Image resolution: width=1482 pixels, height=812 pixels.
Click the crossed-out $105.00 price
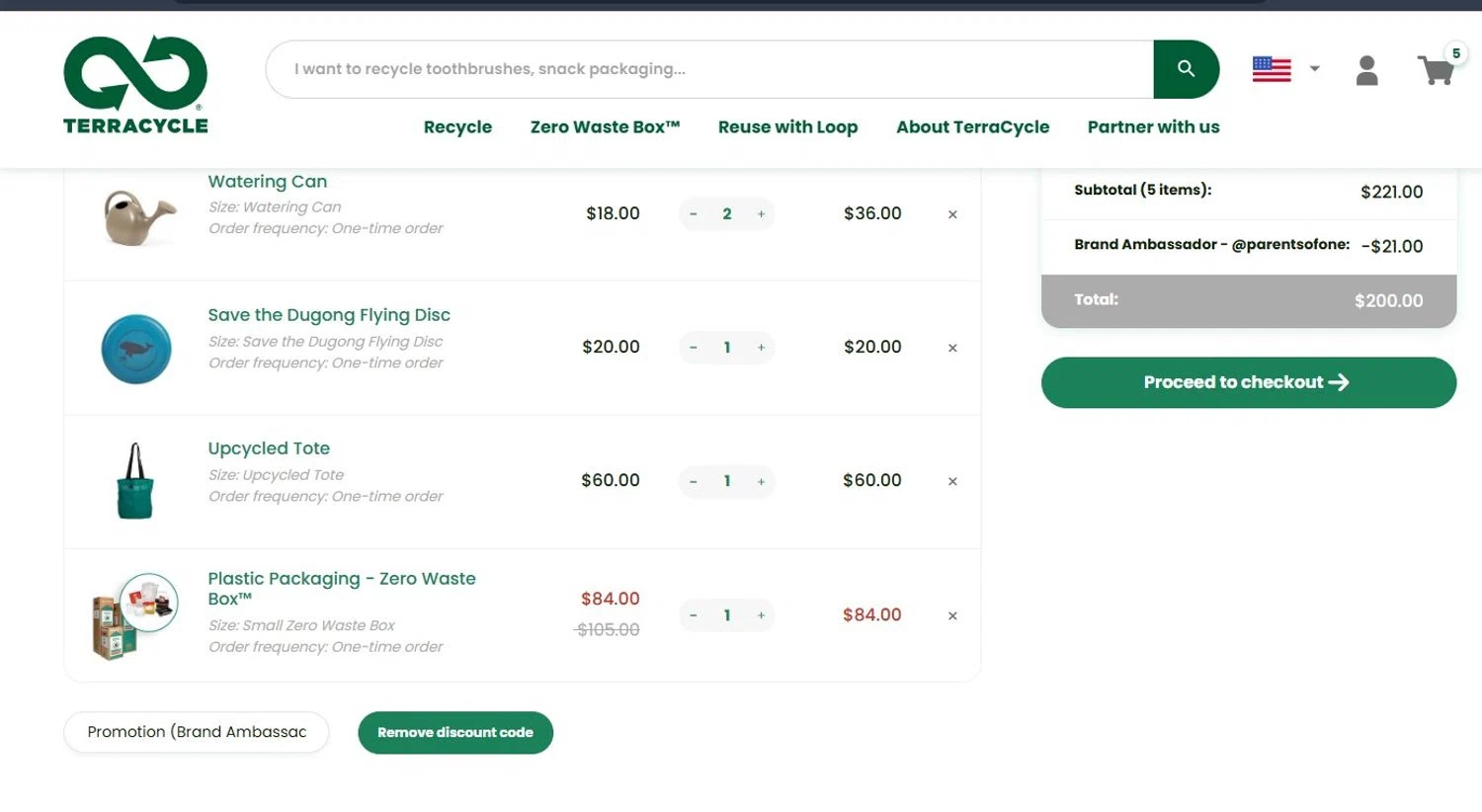click(608, 630)
